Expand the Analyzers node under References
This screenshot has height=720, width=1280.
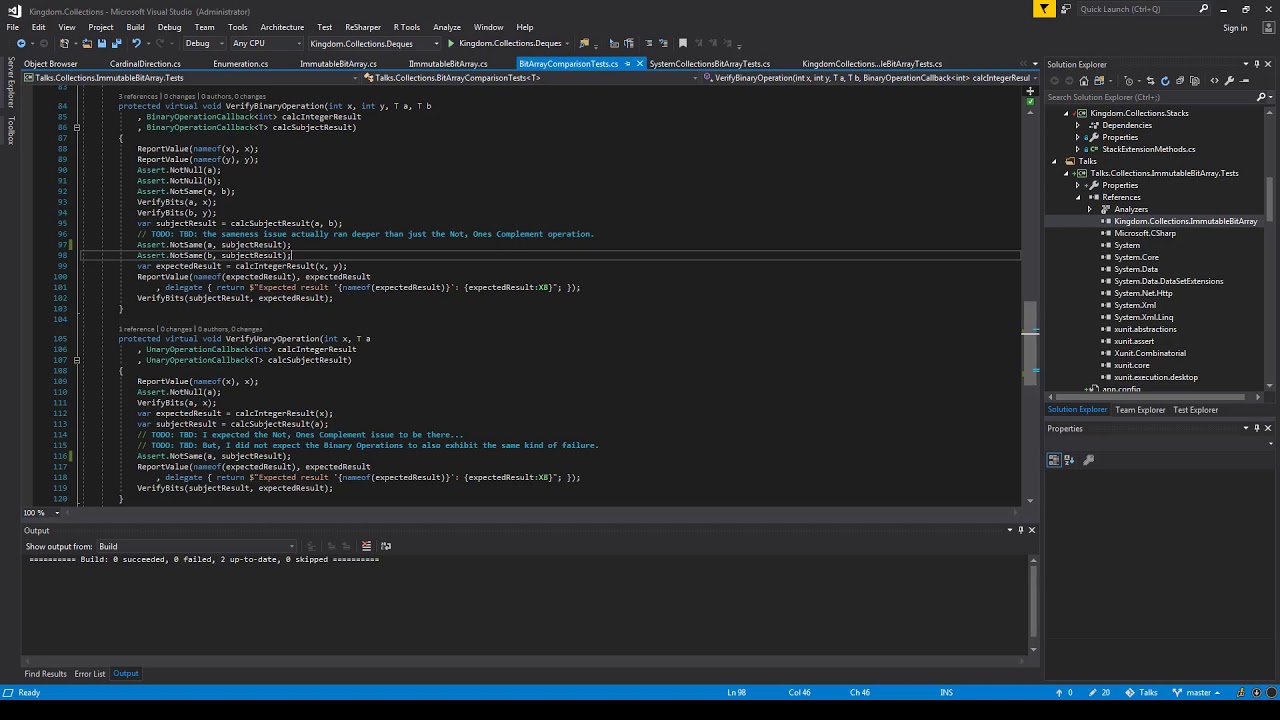(1090, 209)
